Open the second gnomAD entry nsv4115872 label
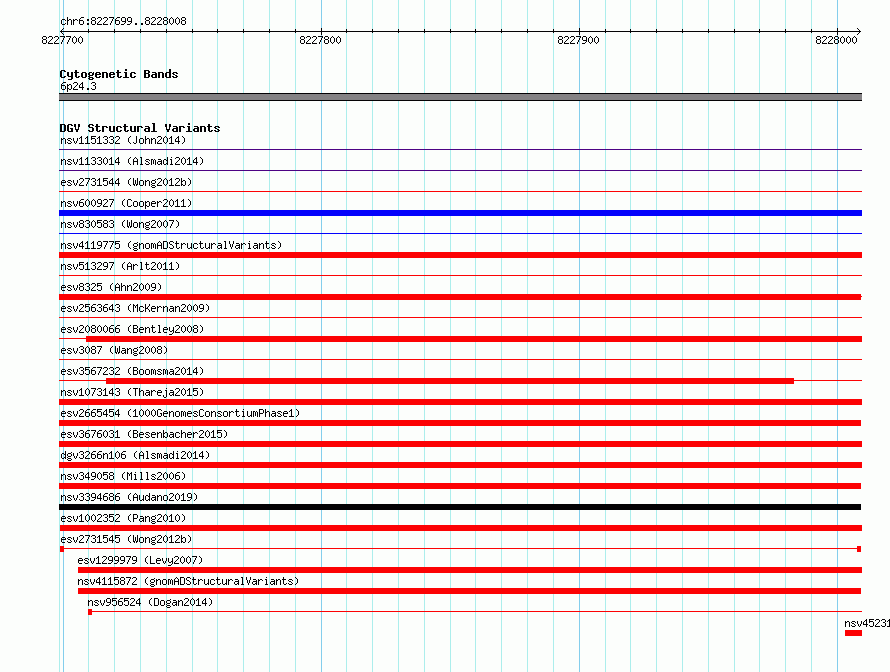 click(188, 581)
